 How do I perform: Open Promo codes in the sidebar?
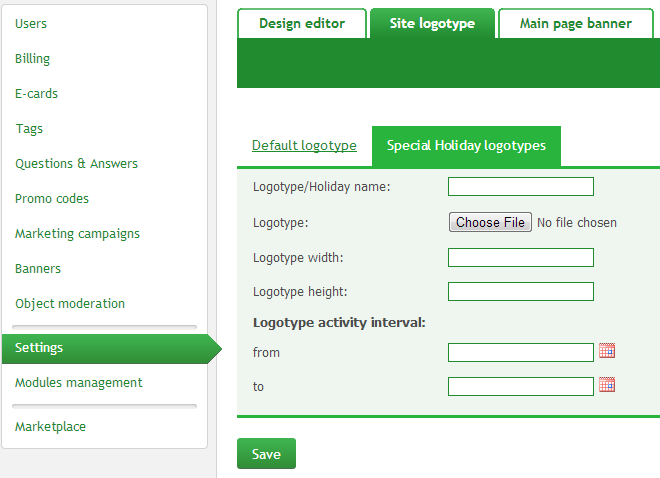coord(52,199)
